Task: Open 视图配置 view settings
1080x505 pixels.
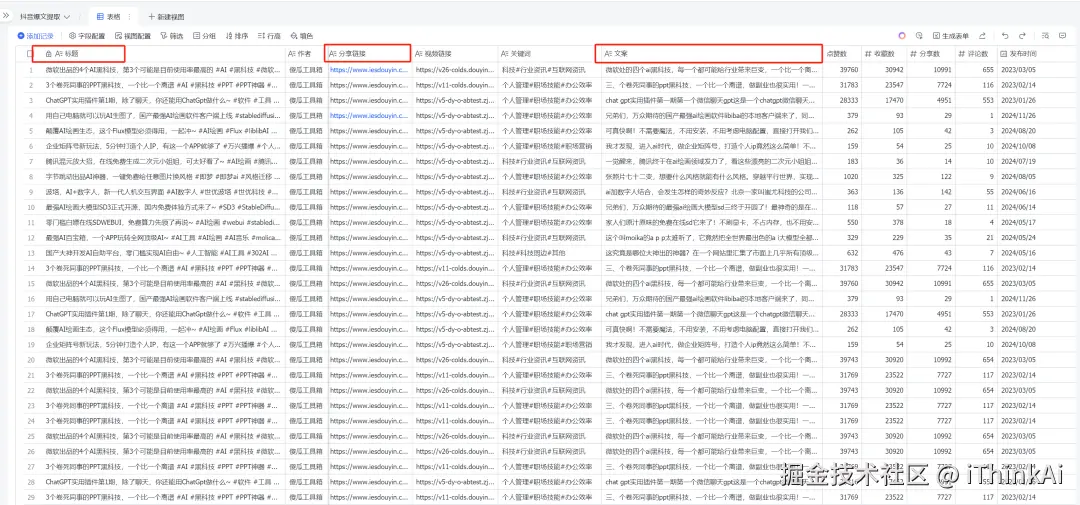Action: pos(133,36)
